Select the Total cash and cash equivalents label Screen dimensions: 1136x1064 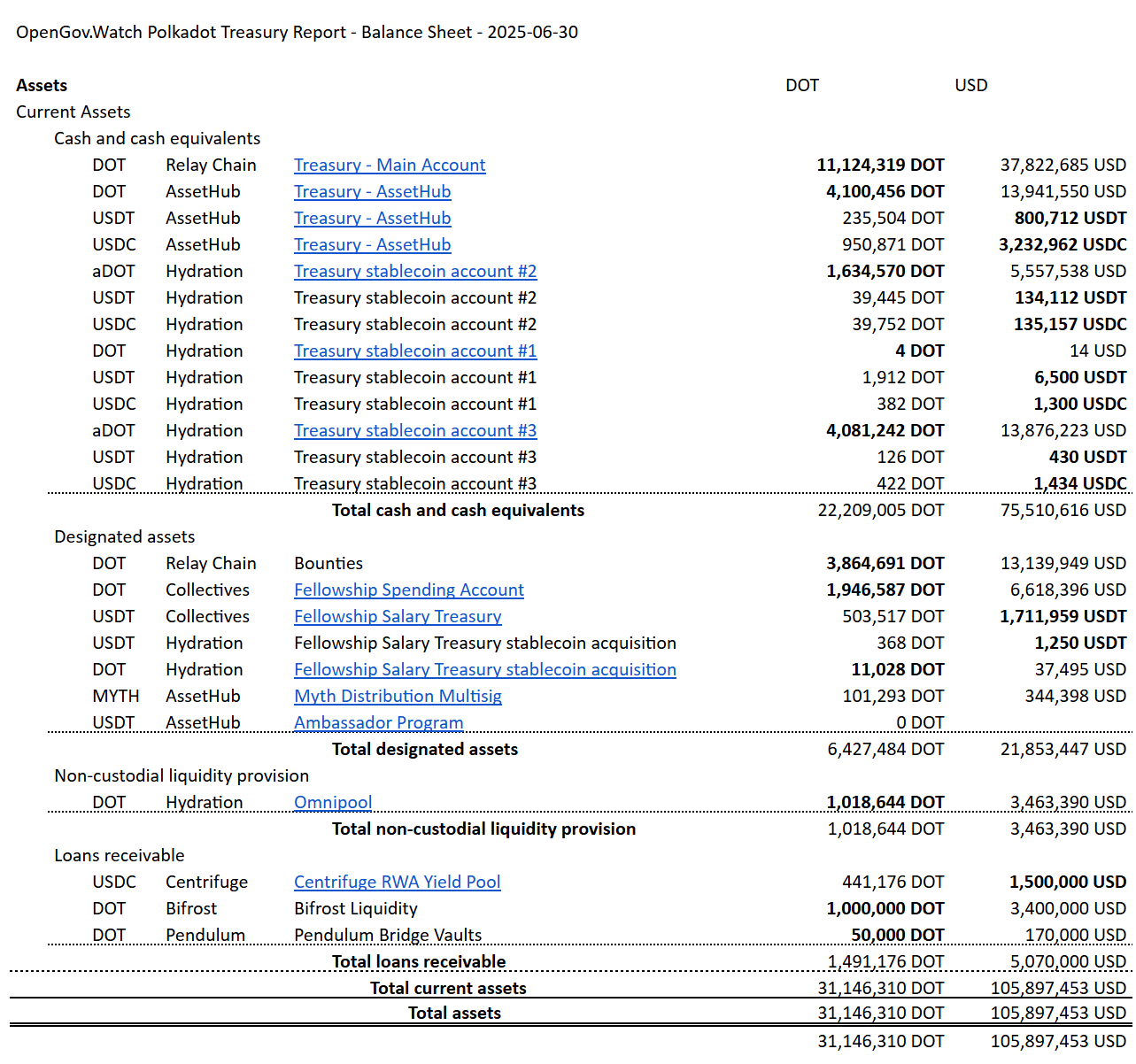point(458,510)
